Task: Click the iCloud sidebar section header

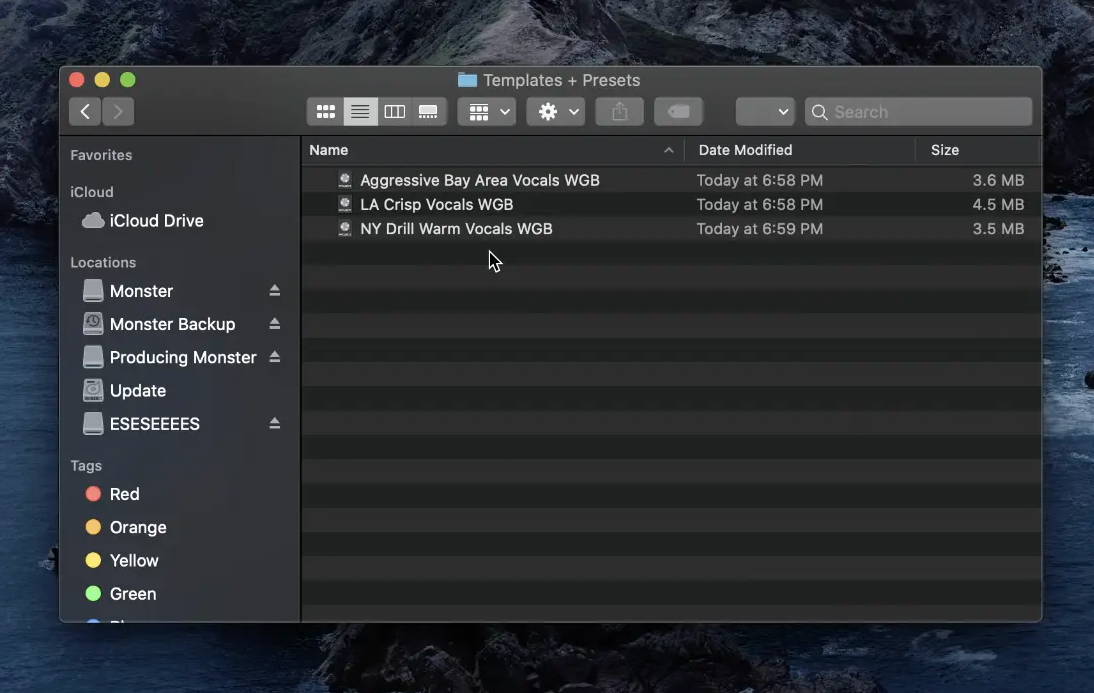Action: [x=91, y=192]
